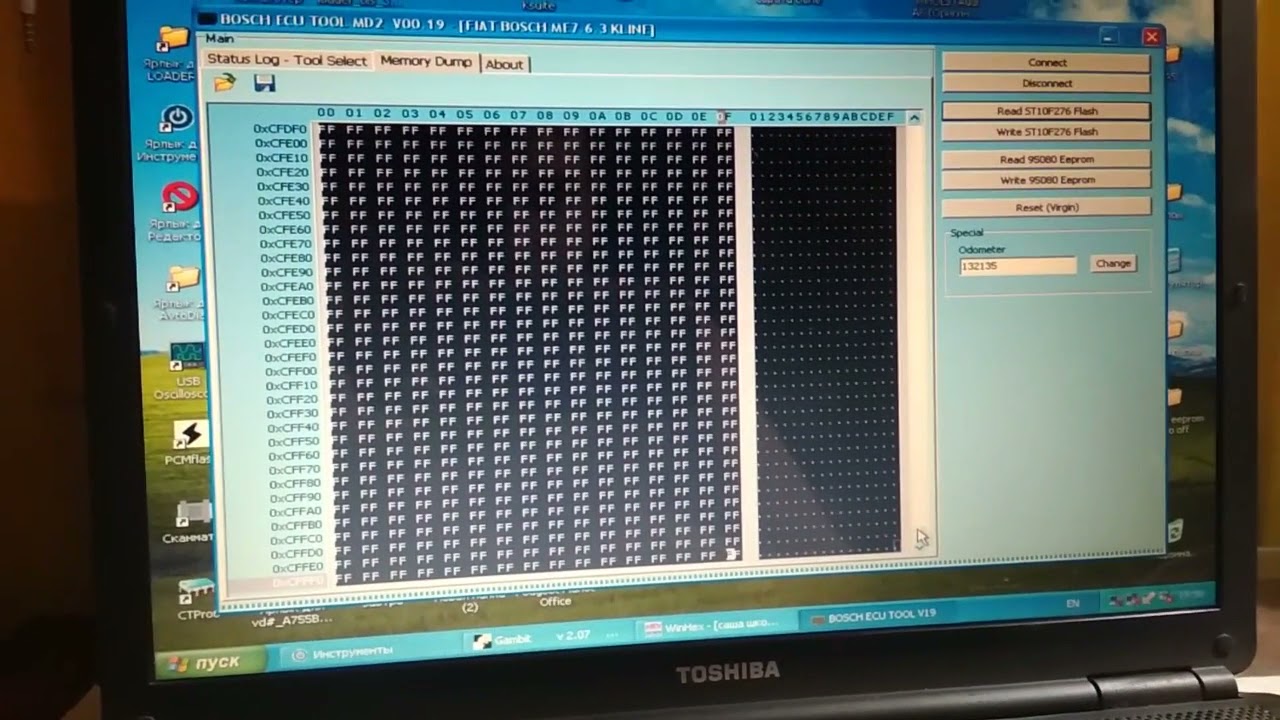The height and width of the screenshot is (720, 1280).
Task: Open the About tab
Action: 504,64
